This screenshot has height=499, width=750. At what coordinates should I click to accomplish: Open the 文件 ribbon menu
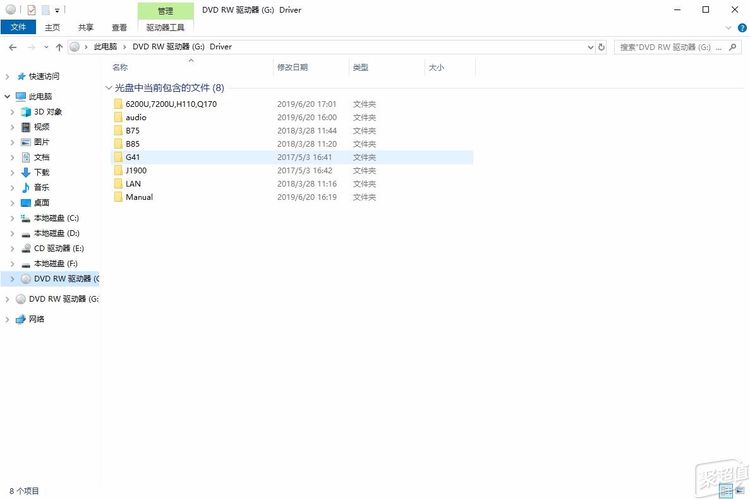[18, 27]
